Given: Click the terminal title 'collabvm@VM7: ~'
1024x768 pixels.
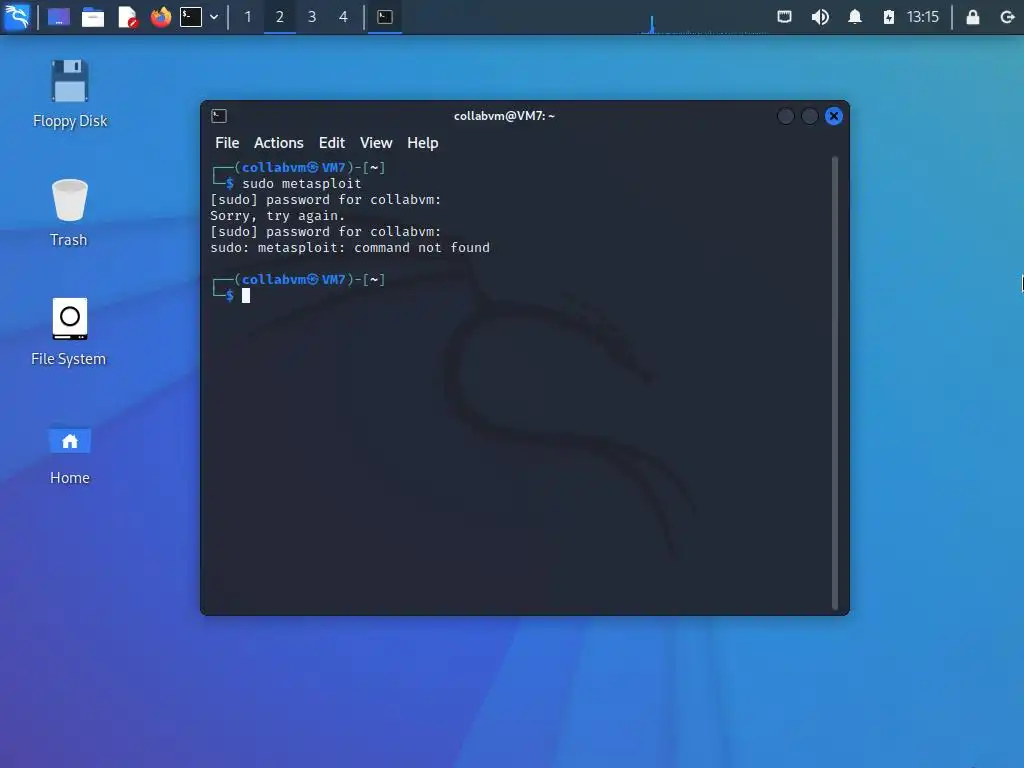Looking at the screenshot, I should tap(504, 116).
